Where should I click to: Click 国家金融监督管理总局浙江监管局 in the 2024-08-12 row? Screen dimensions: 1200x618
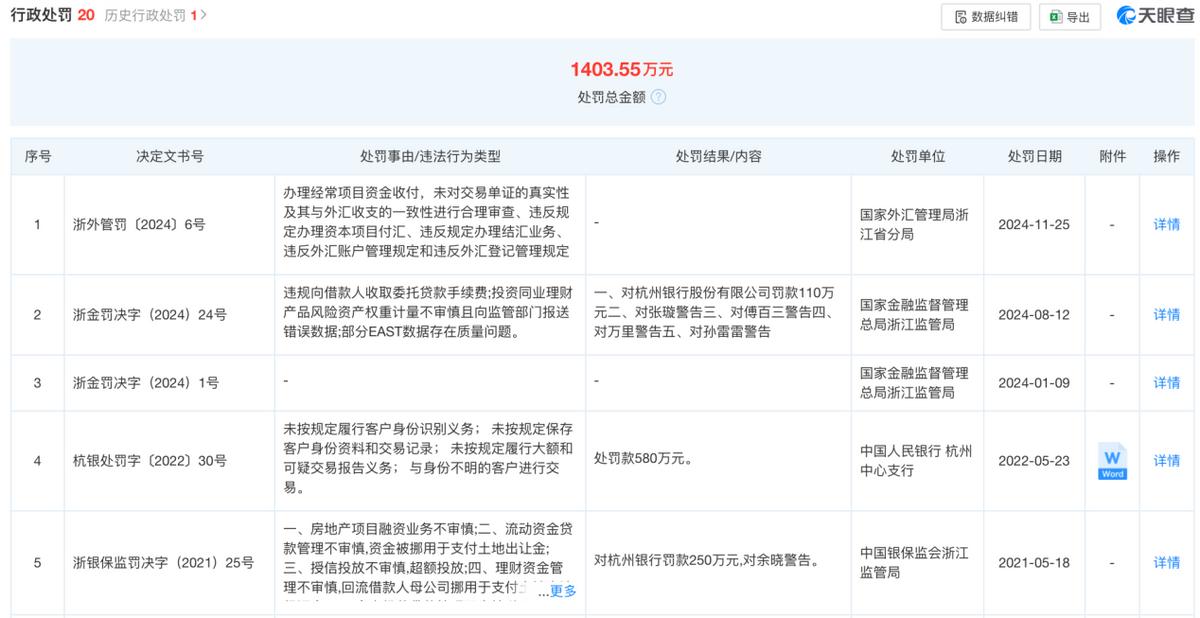click(x=914, y=315)
